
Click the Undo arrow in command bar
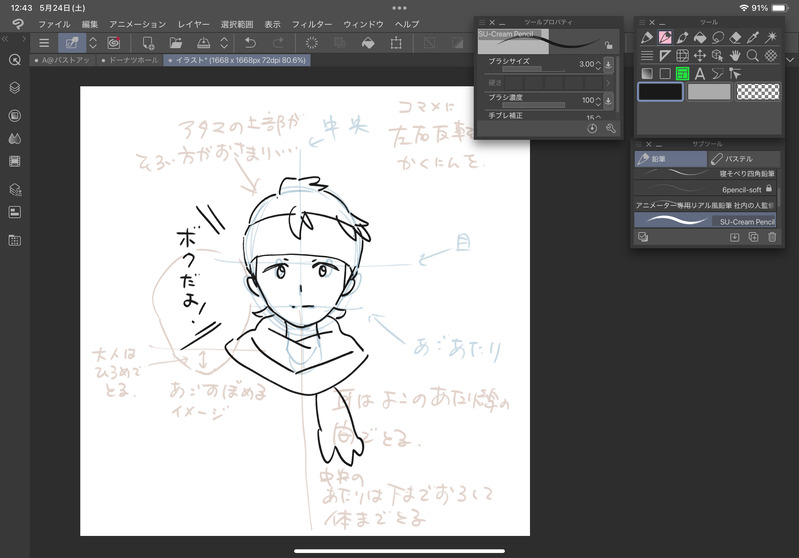[250, 43]
